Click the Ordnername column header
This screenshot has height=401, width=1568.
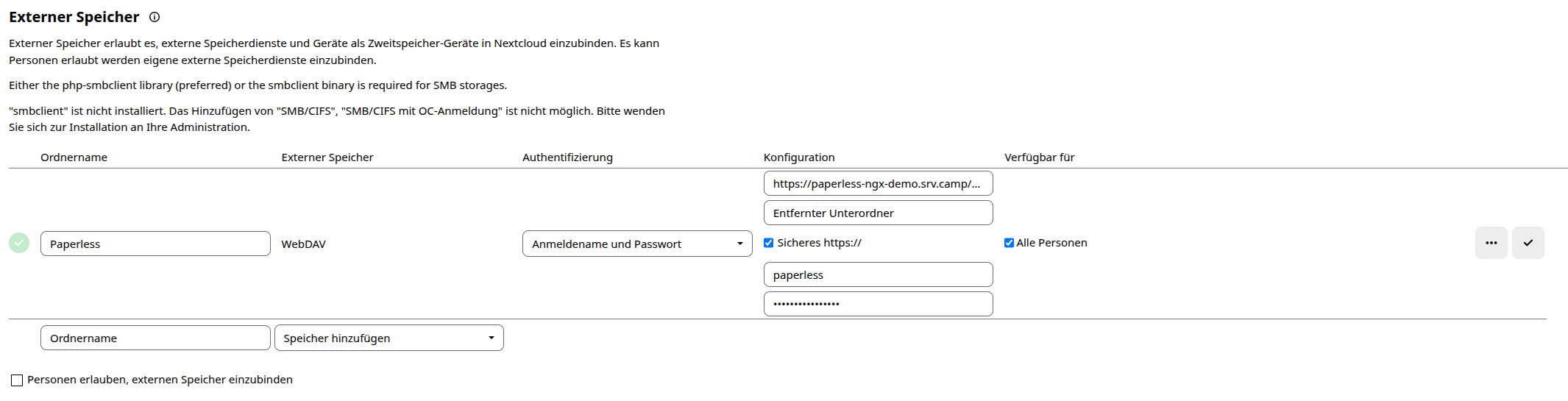click(x=74, y=157)
